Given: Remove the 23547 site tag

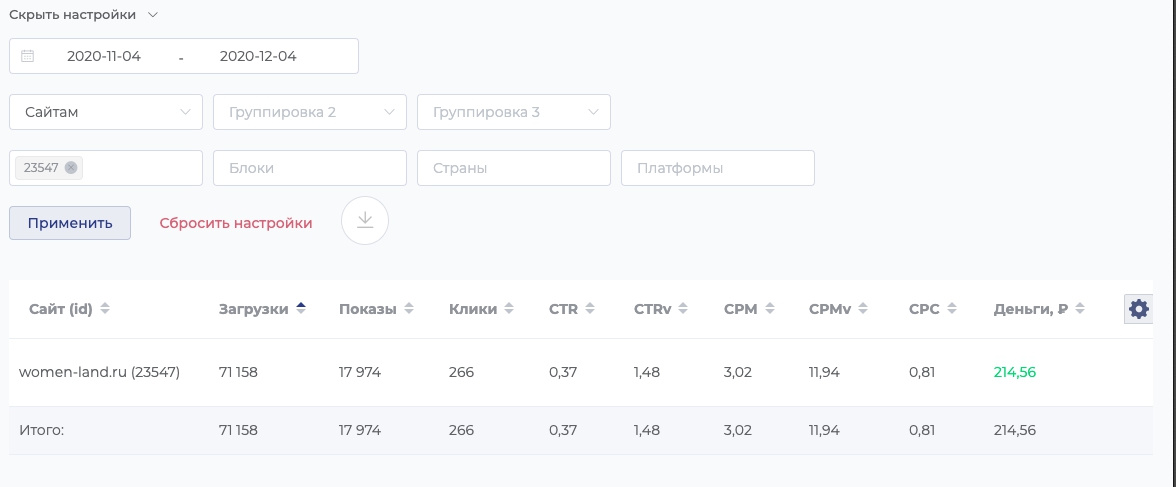Looking at the screenshot, I should 71,168.
